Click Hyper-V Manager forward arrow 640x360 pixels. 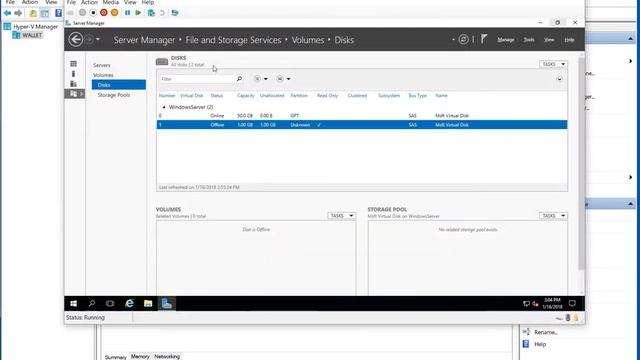18,13
